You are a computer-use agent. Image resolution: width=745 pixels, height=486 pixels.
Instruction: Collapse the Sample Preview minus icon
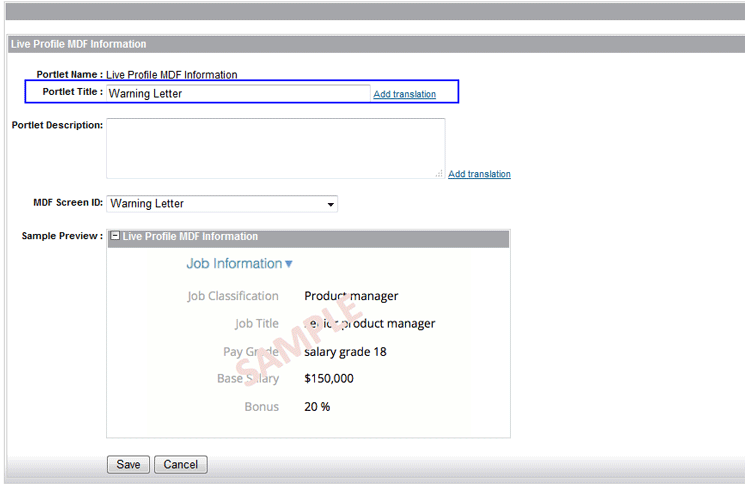(x=115, y=237)
